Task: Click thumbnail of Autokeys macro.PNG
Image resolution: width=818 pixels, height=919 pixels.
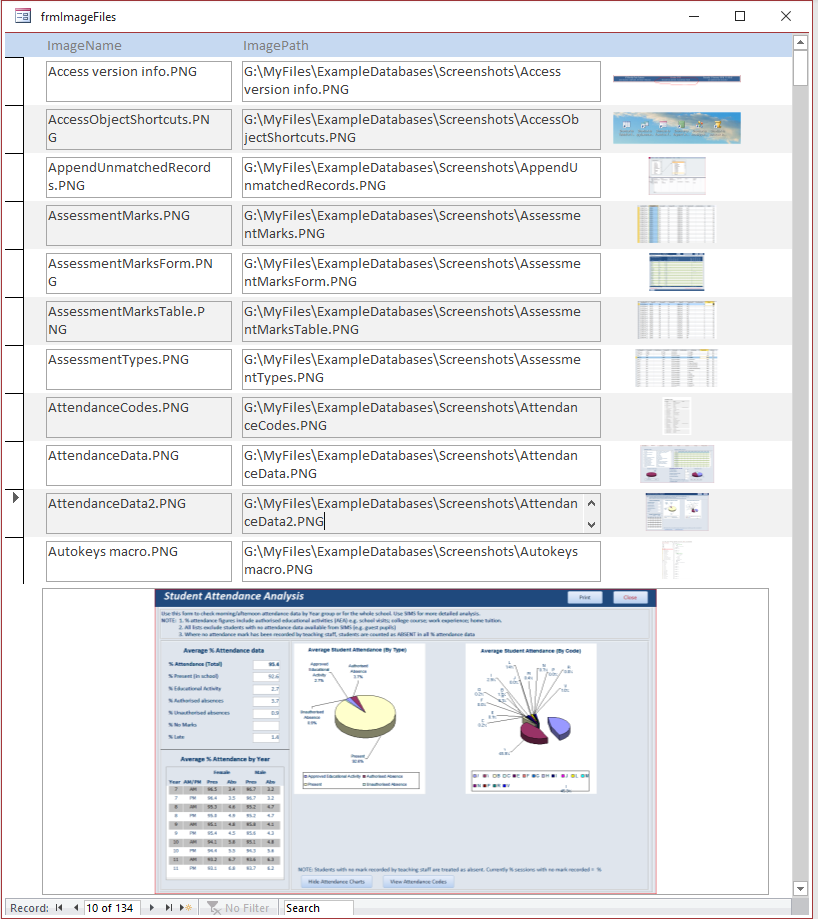Action: (x=677, y=560)
